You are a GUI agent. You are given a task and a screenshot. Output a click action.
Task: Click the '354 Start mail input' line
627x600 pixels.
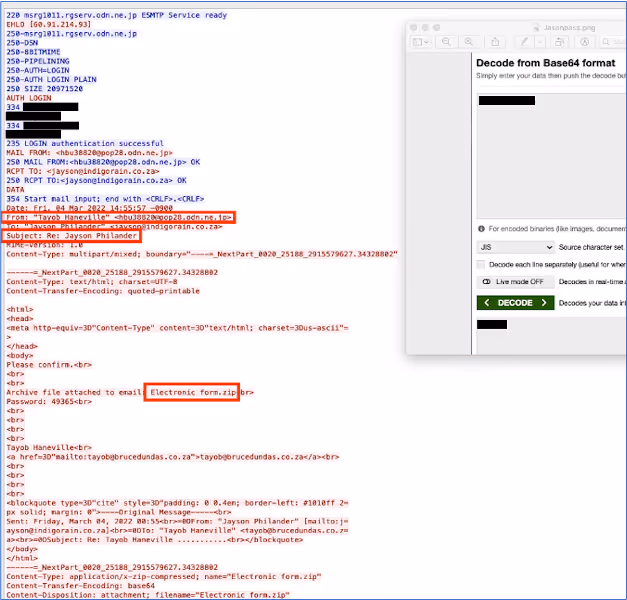(105, 199)
